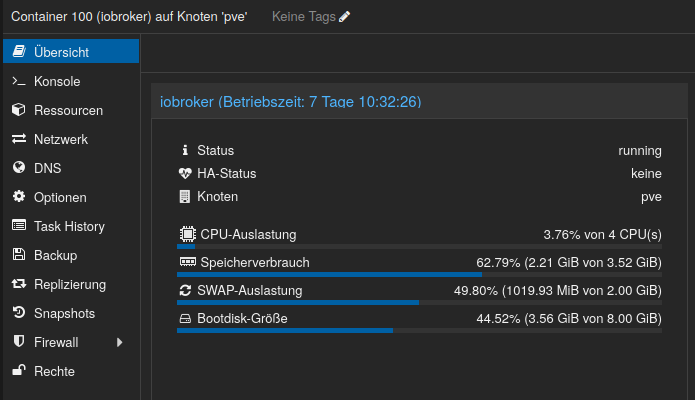
Task: Click the SWAP-Auslastung progress bar
Action: click(x=419, y=302)
